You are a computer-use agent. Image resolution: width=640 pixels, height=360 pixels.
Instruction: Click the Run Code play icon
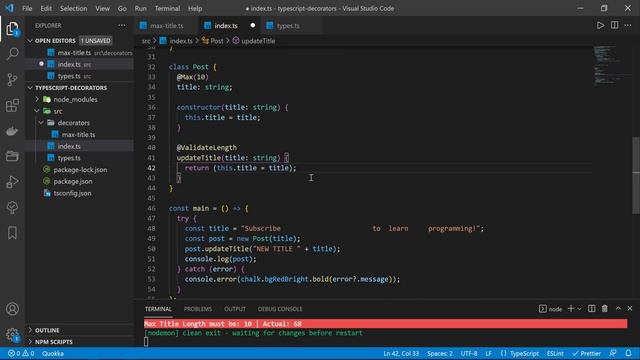[600, 25]
